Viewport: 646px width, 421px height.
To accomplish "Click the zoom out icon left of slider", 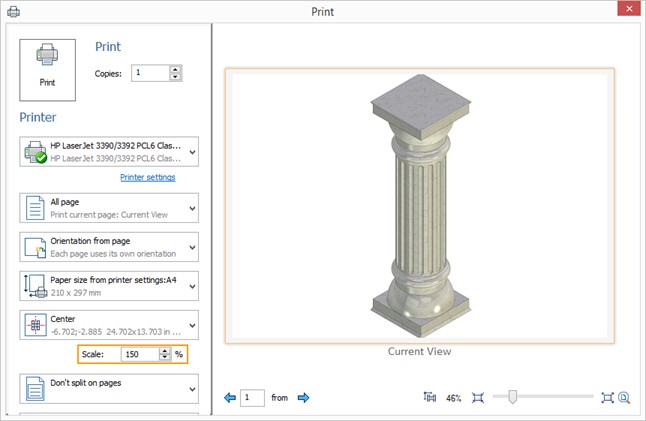I will 478,398.
